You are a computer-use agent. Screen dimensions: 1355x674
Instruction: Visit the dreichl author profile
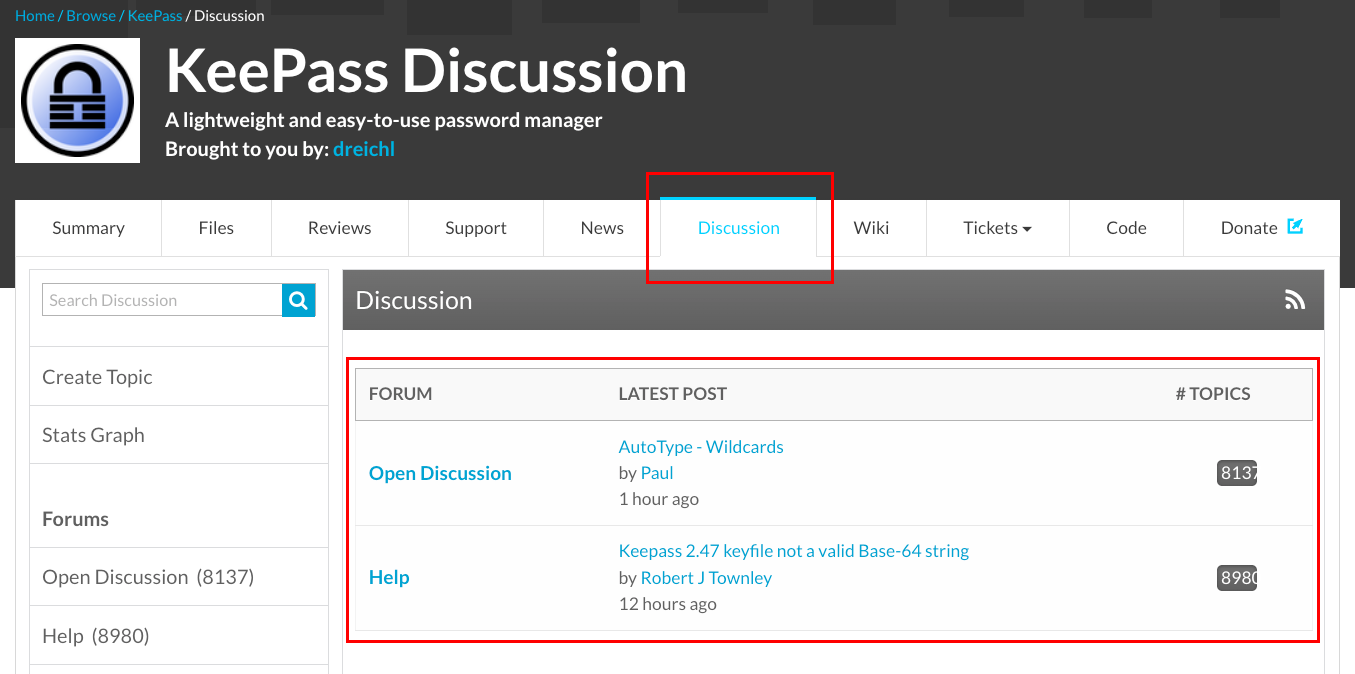363,149
